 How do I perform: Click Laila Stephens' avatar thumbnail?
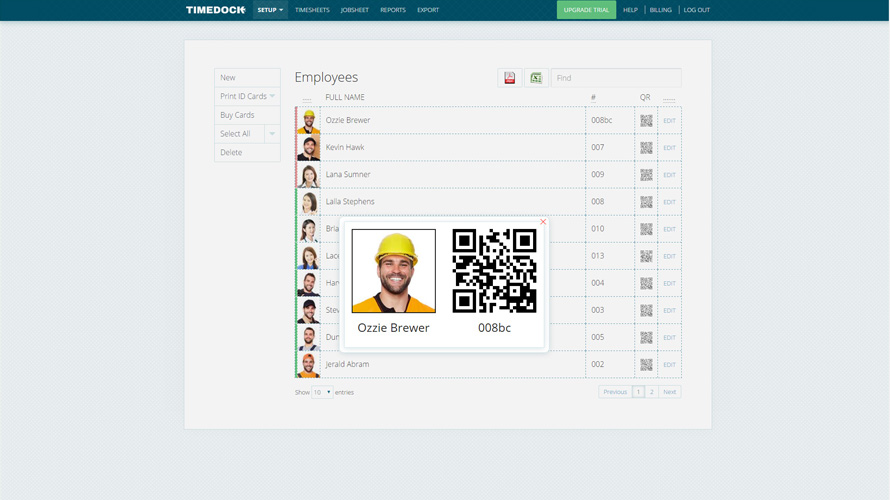[x=309, y=203]
